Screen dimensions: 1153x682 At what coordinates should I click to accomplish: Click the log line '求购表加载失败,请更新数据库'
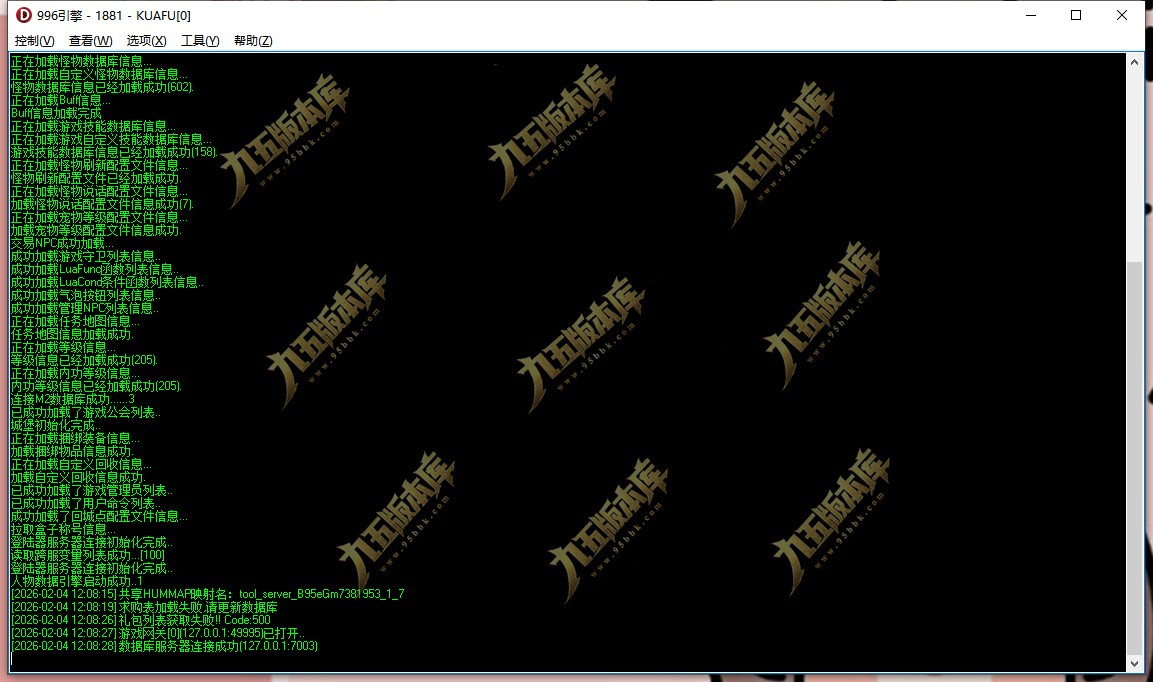[144, 607]
